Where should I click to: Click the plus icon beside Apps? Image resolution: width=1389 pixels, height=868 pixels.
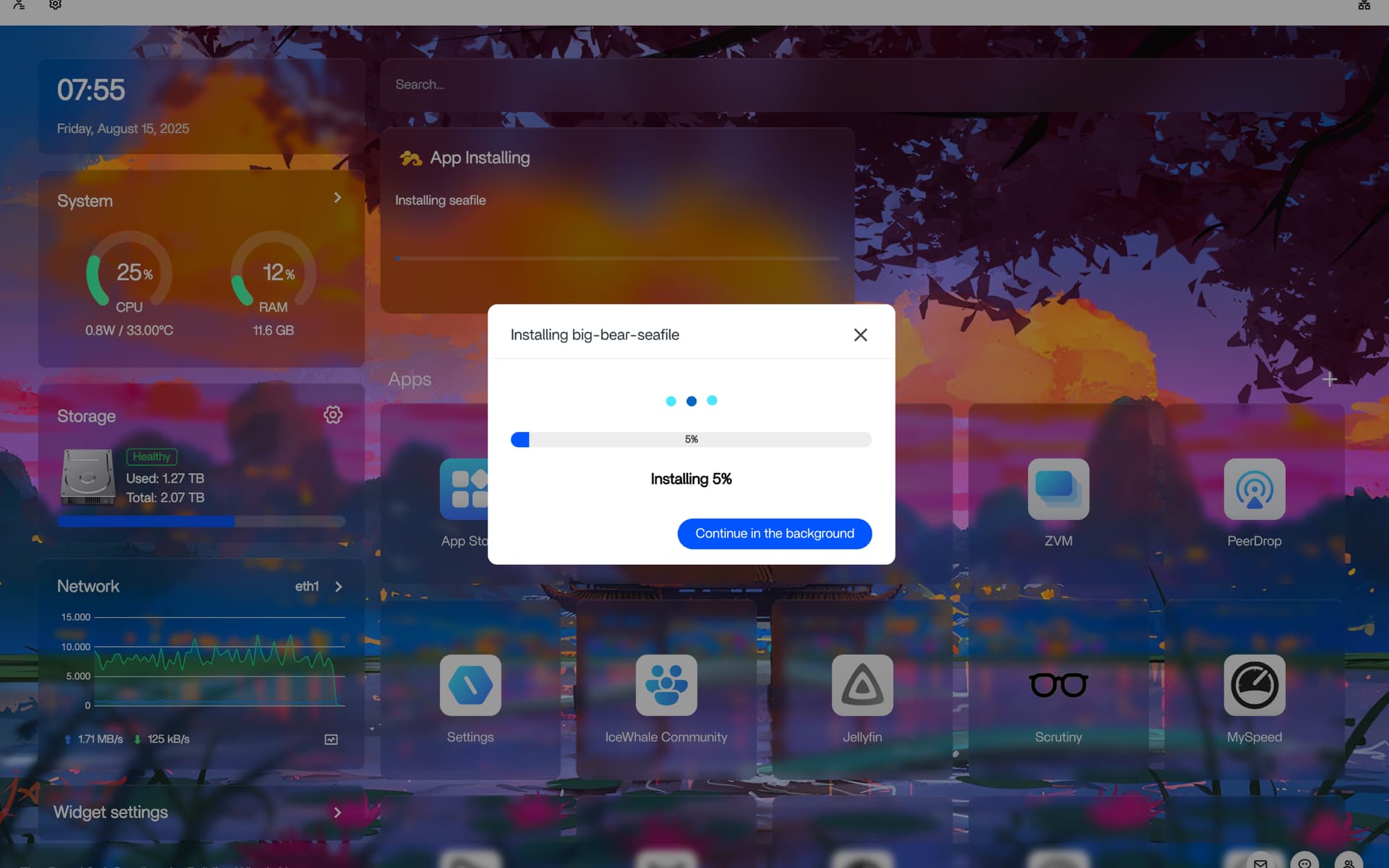1329,379
